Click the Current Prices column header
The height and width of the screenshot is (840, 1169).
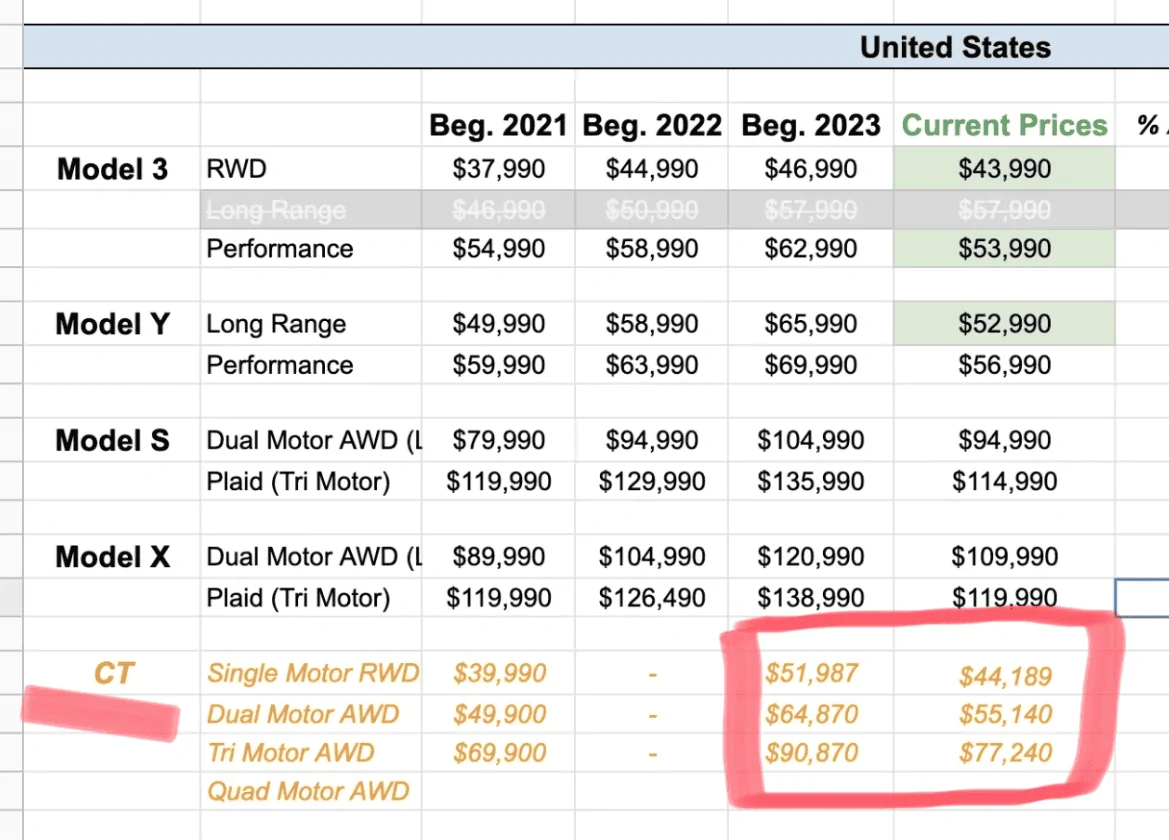1004,125
